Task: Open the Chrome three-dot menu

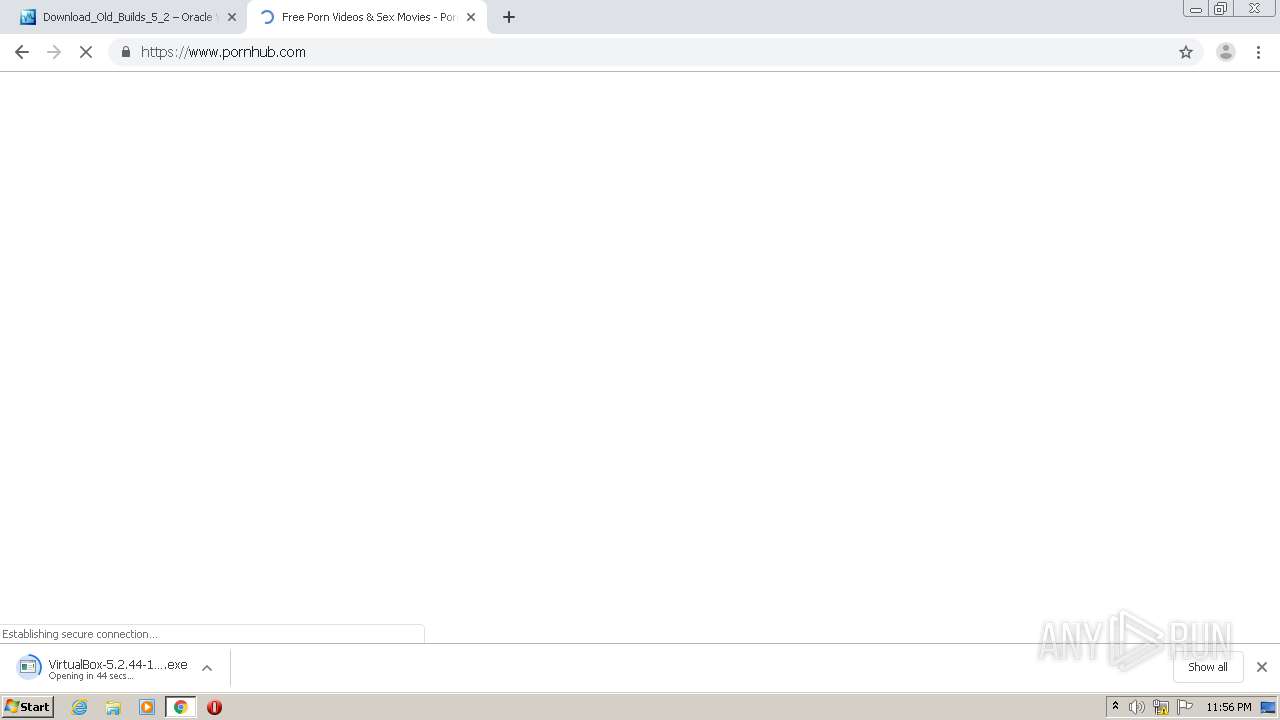Action: pyautogui.click(x=1259, y=52)
